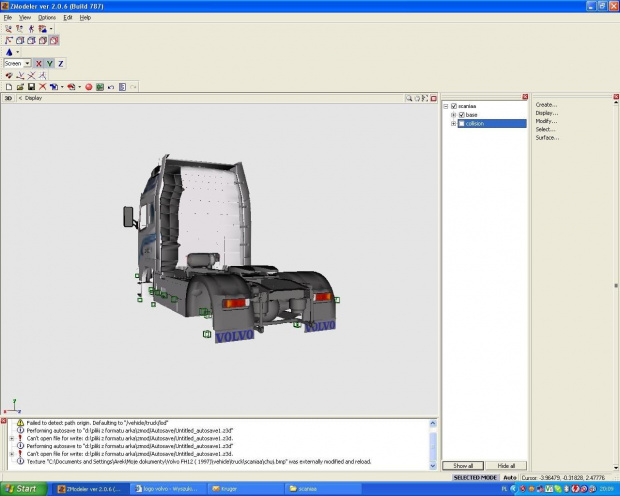
Task: Open the View menu
Action: tap(25, 17)
